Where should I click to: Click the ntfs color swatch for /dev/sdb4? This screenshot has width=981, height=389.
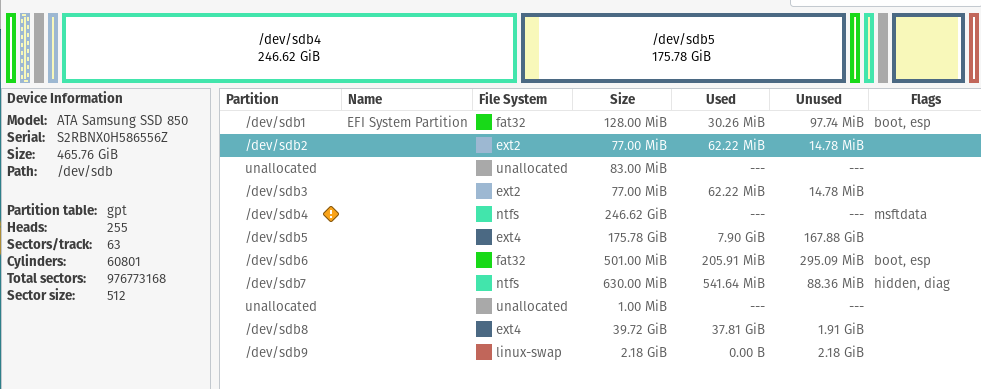click(484, 215)
